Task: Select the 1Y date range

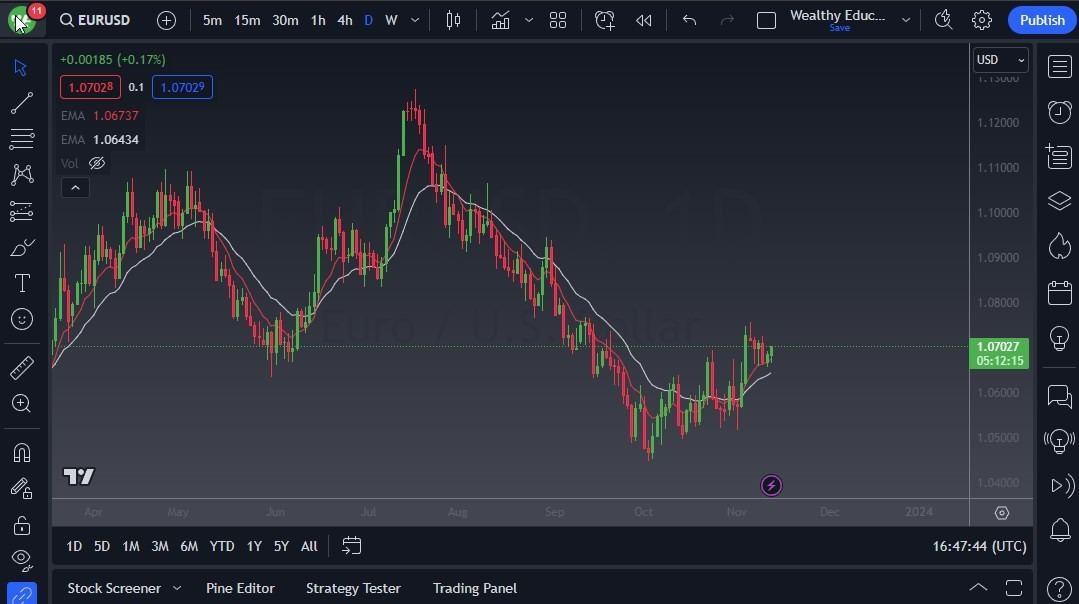Action: [x=253, y=546]
